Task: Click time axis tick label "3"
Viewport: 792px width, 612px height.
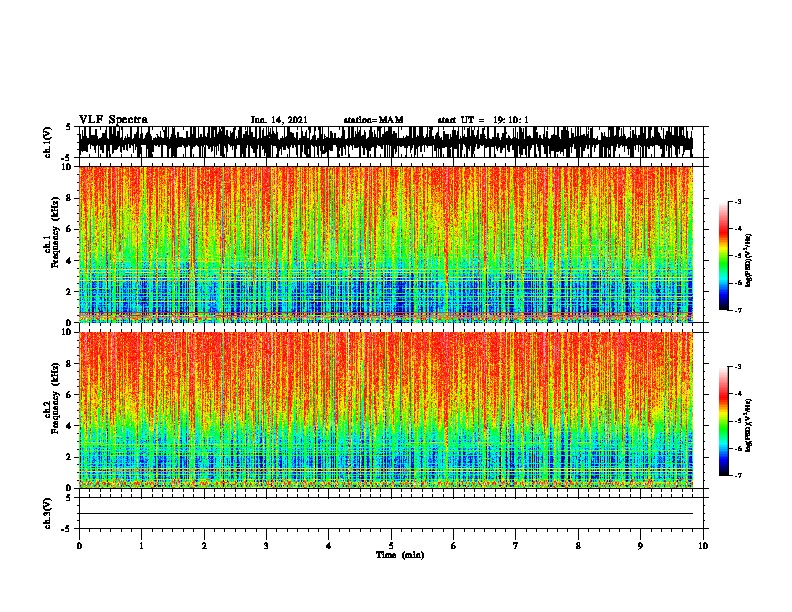Action: [266, 546]
